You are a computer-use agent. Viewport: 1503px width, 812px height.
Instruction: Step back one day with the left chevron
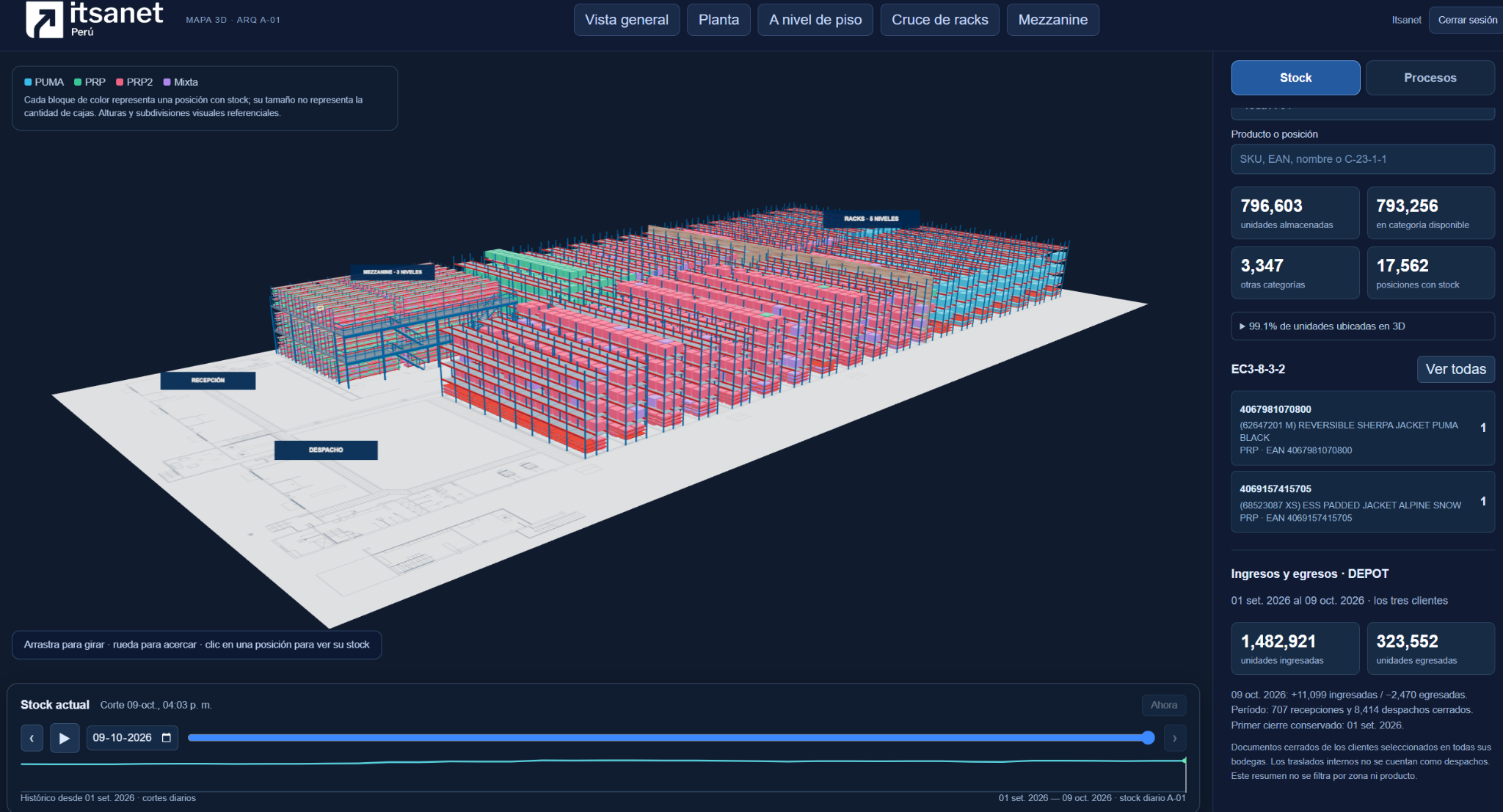point(32,738)
